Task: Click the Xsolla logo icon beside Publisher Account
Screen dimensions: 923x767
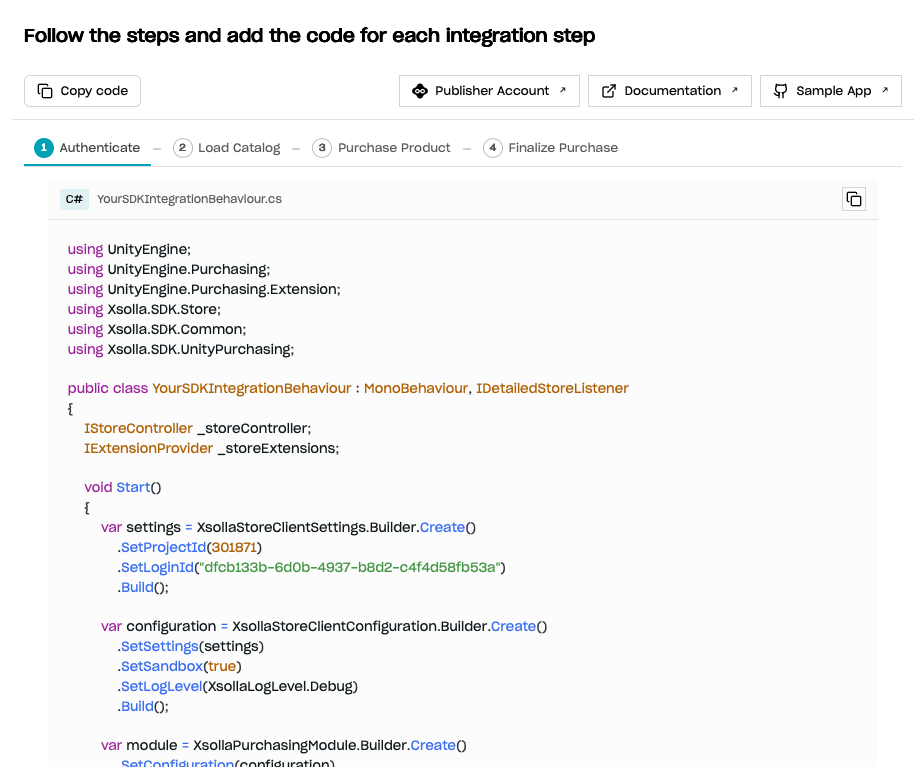Action: (x=420, y=91)
